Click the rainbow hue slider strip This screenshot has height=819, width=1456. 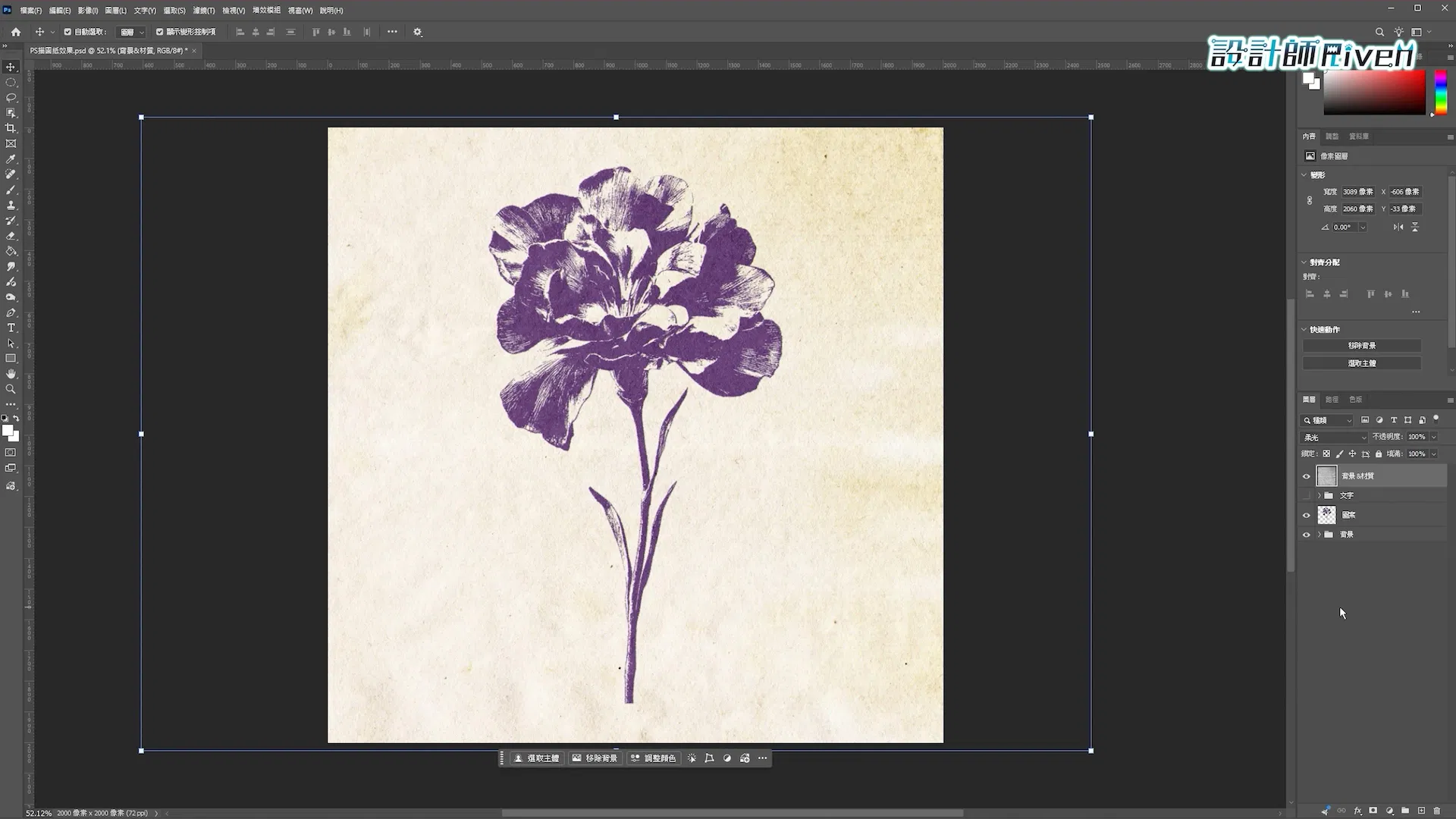(x=1441, y=92)
